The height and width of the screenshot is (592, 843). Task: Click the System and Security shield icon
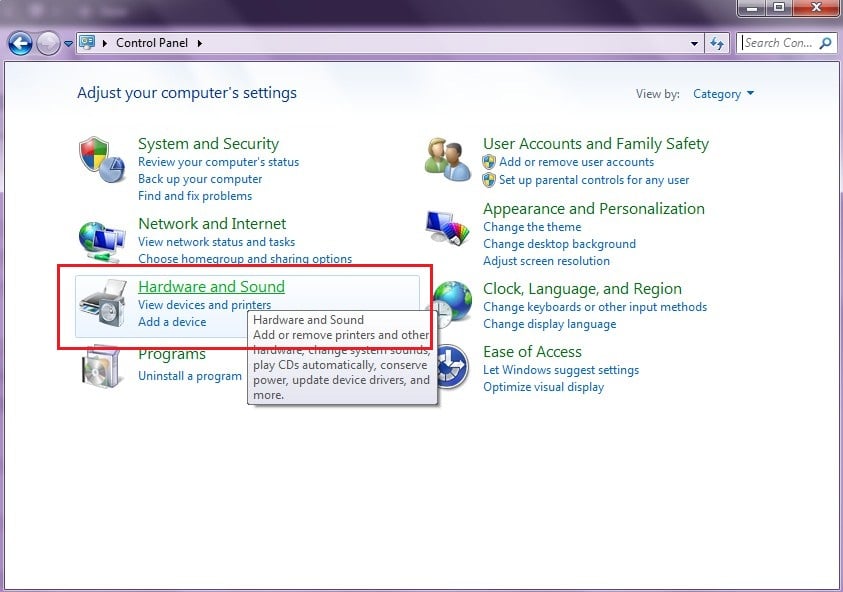click(x=102, y=160)
